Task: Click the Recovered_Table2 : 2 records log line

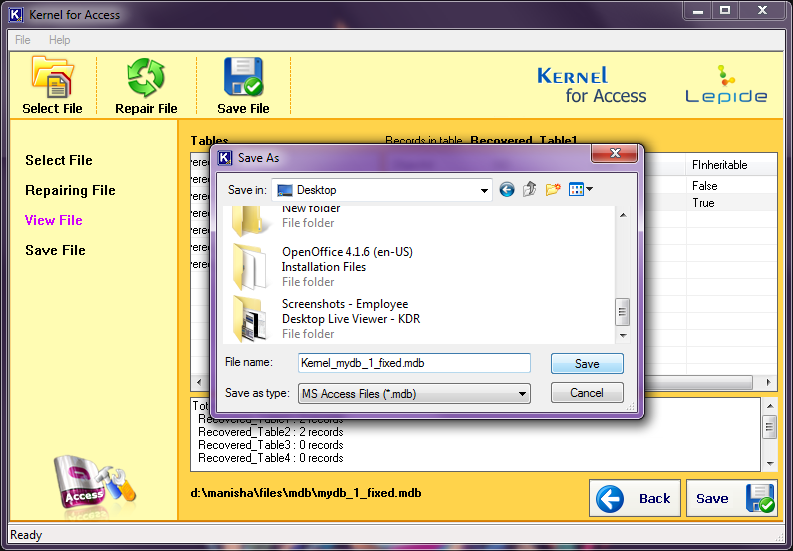Action: pyautogui.click(x=271, y=432)
